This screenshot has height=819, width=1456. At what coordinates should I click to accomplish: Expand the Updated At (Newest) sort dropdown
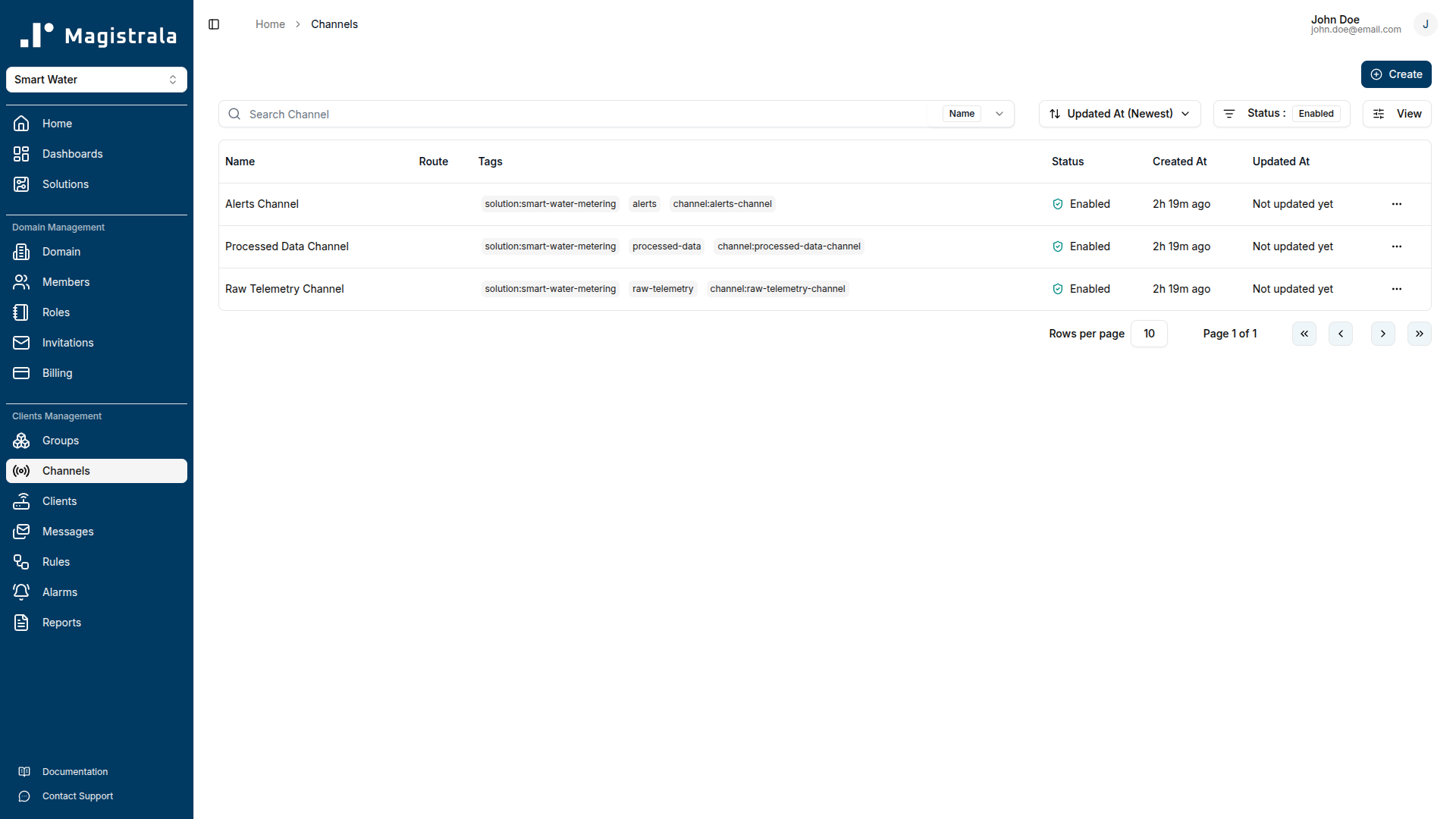click(x=1119, y=113)
